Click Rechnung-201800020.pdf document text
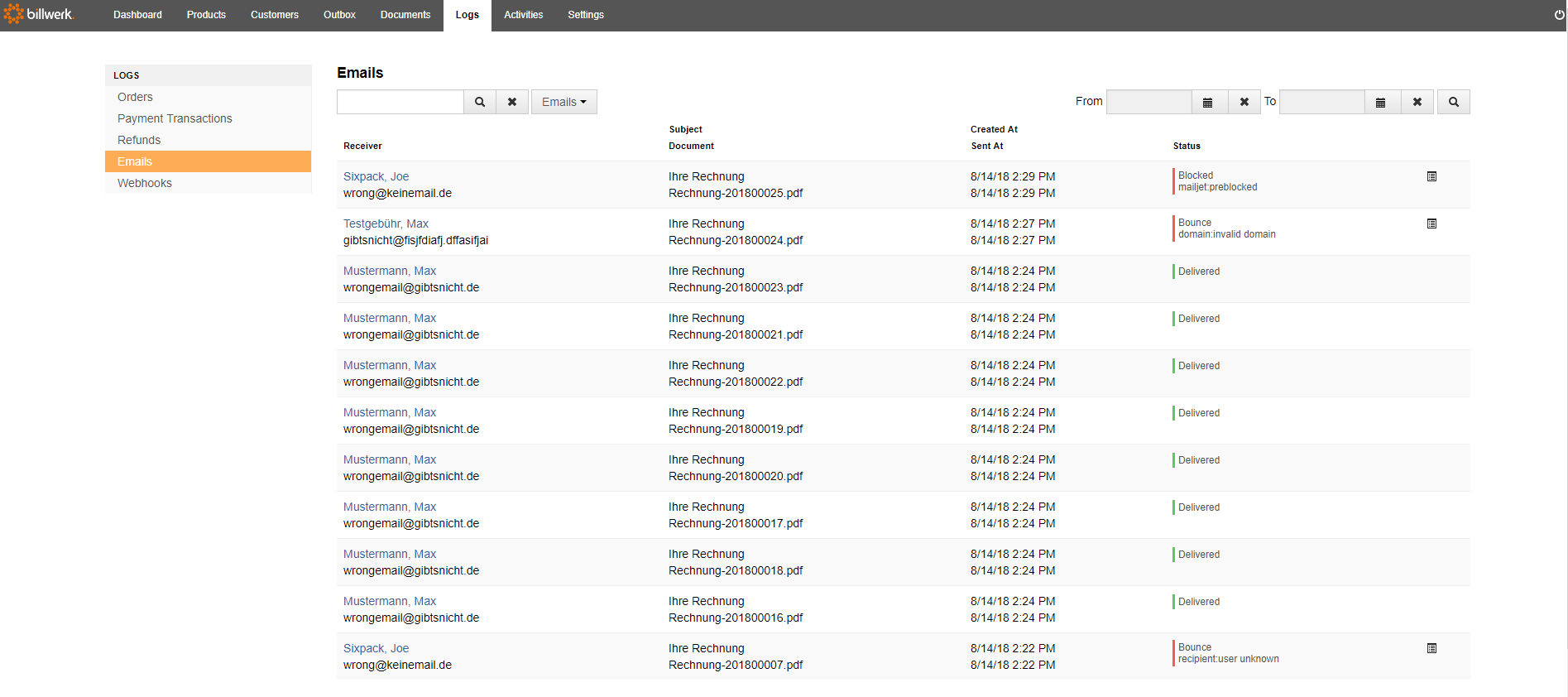 [736, 476]
